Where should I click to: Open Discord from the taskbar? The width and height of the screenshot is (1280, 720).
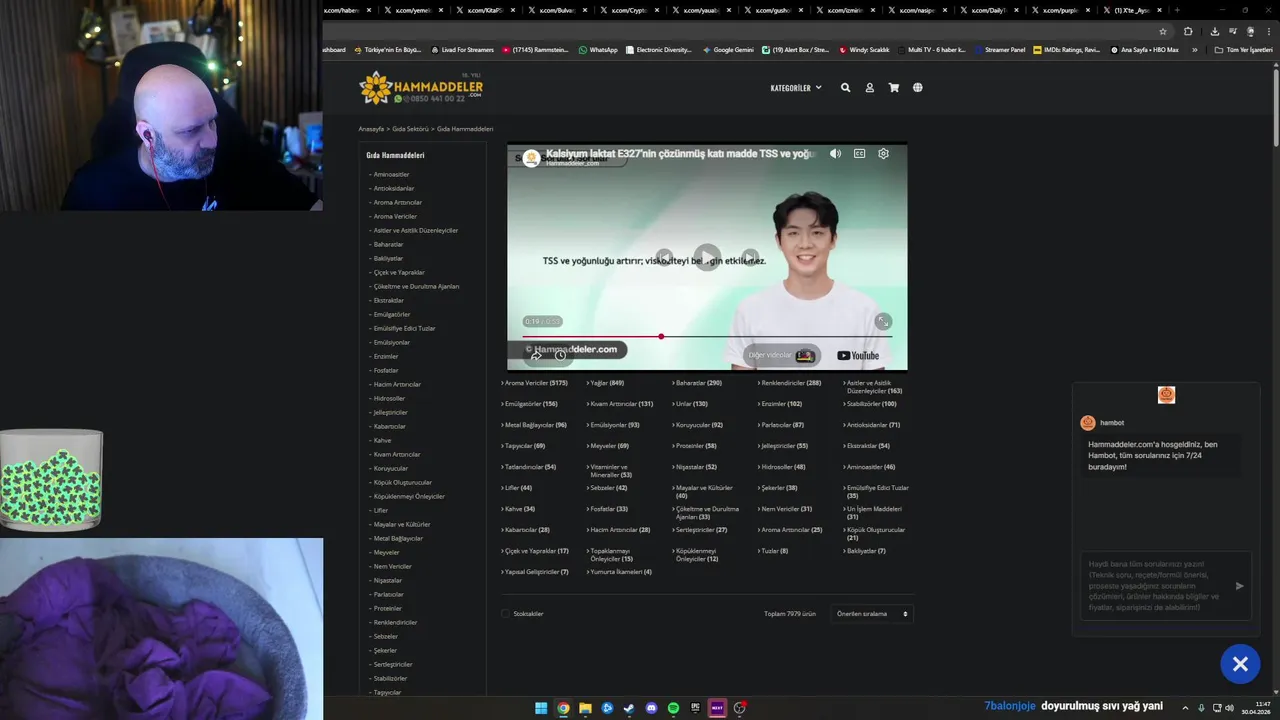tap(651, 708)
